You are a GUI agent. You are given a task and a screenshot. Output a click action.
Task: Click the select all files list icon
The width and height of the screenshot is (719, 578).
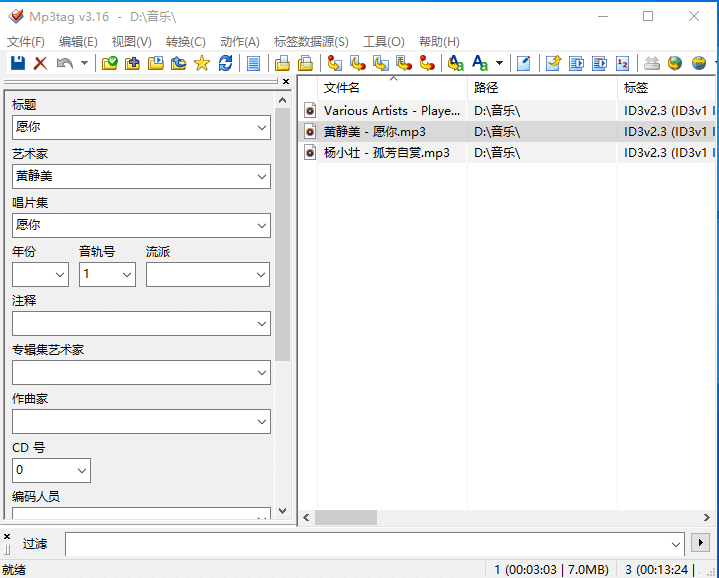(254, 63)
